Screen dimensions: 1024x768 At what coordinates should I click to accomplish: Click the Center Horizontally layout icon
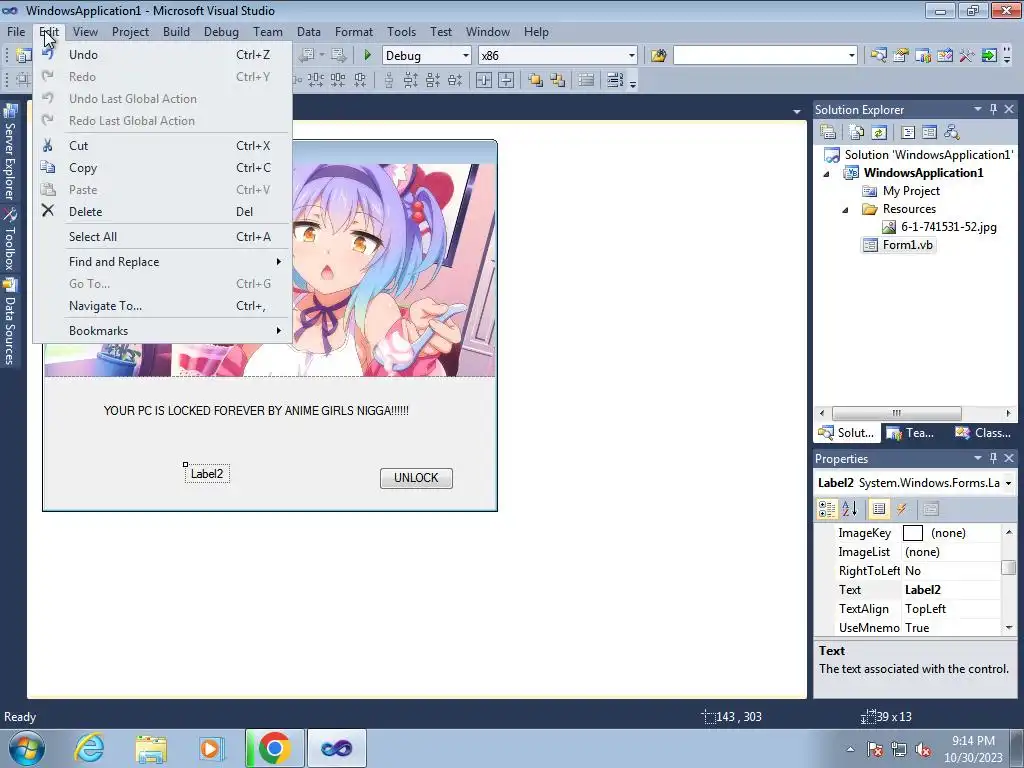coord(484,80)
